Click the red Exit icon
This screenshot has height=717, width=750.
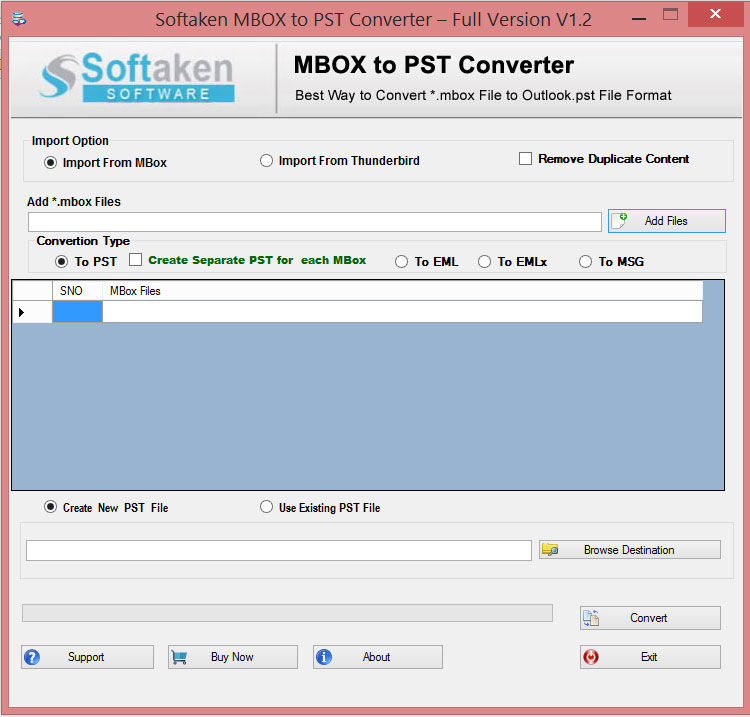click(x=591, y=657)
